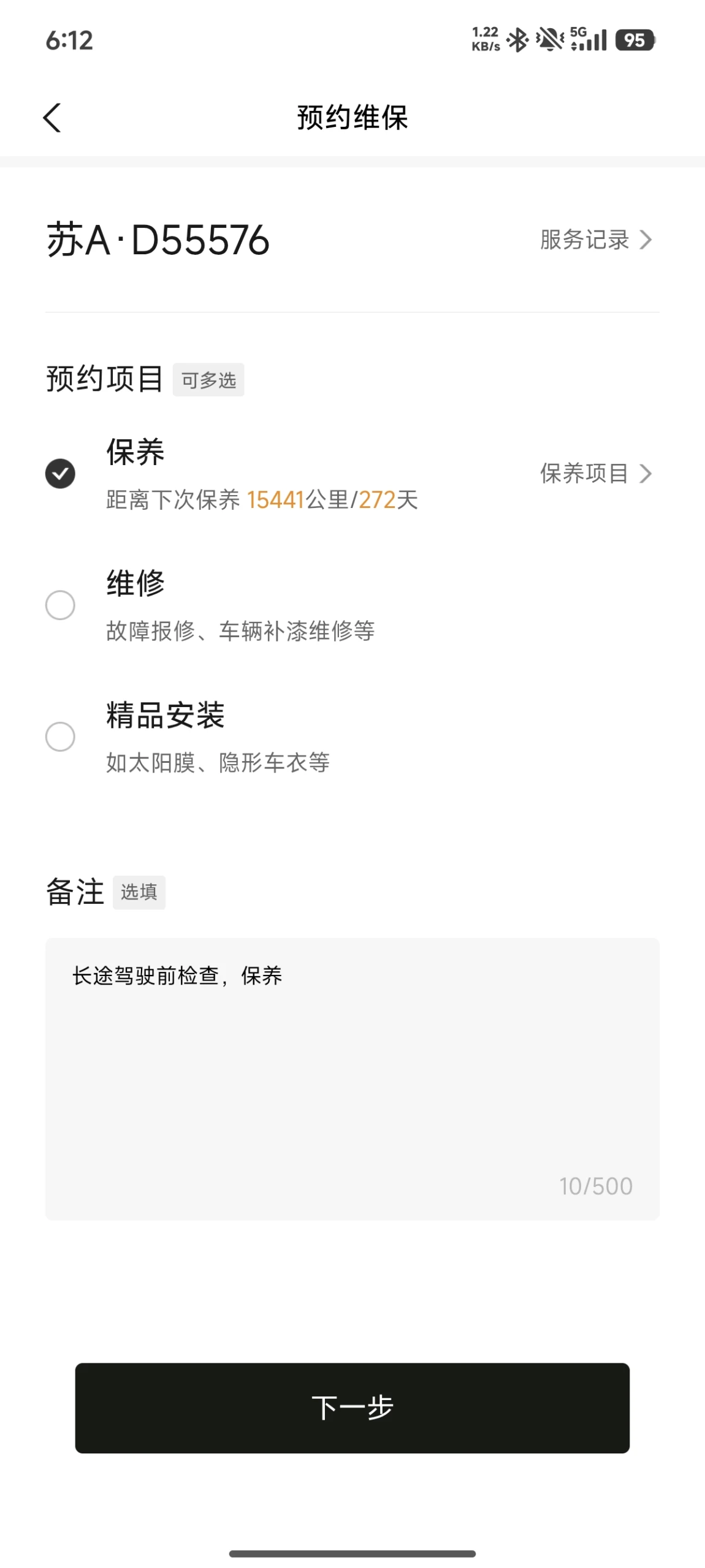Tap the 选填 optional tag
The width and height of the screenshot is (705, 1568).
(x=139, y=892)
